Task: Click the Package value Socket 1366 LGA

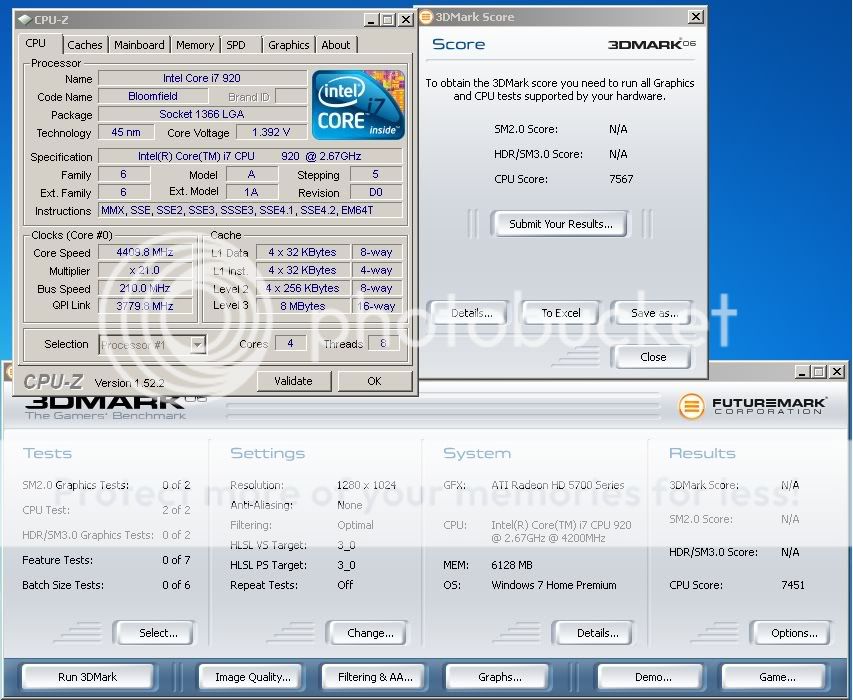Action: tap(202, 114)
